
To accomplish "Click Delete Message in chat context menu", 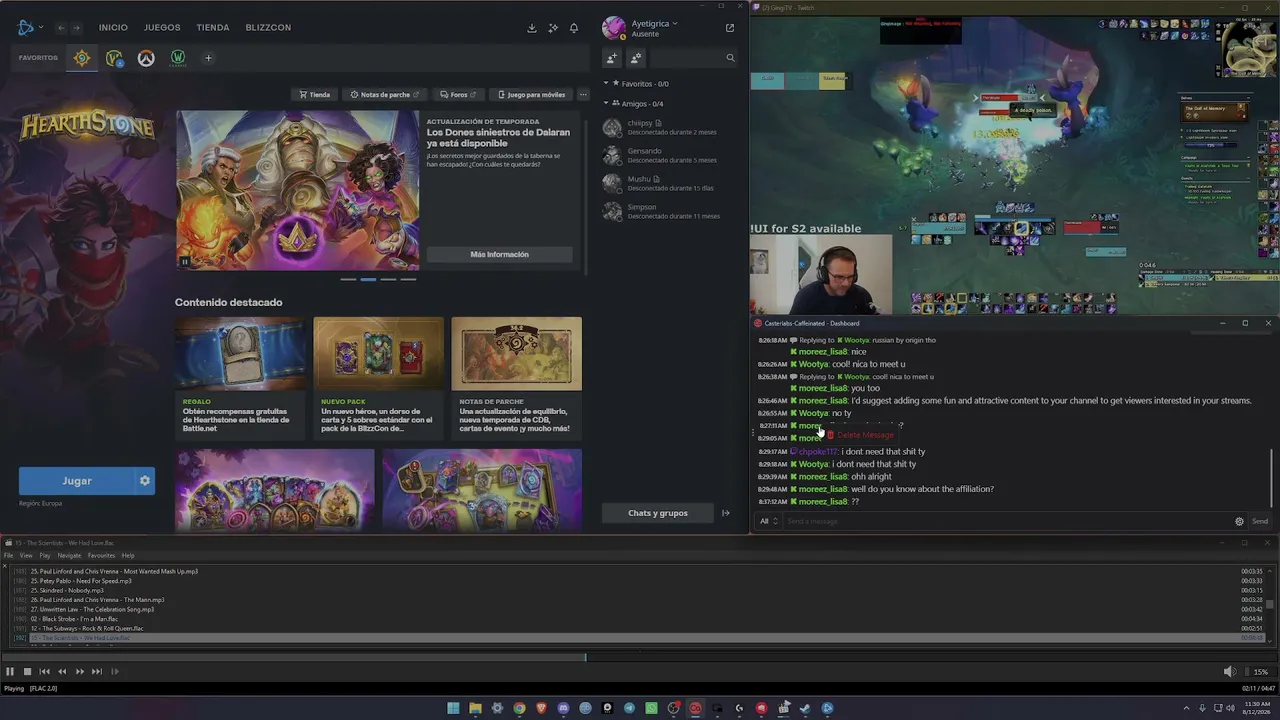I will [859, 435].
